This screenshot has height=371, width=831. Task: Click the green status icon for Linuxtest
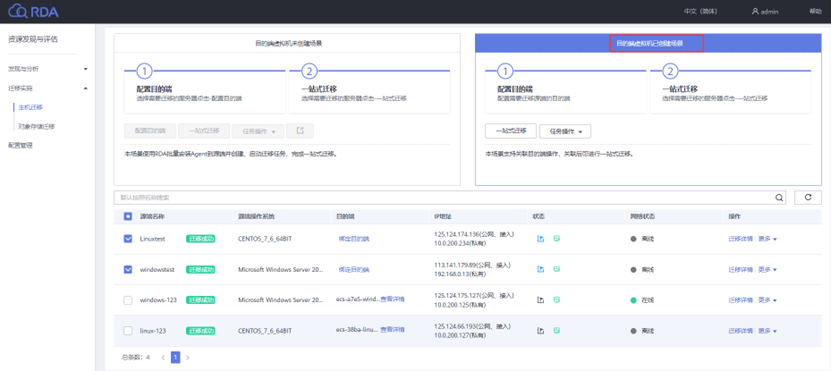coord(556,239)
